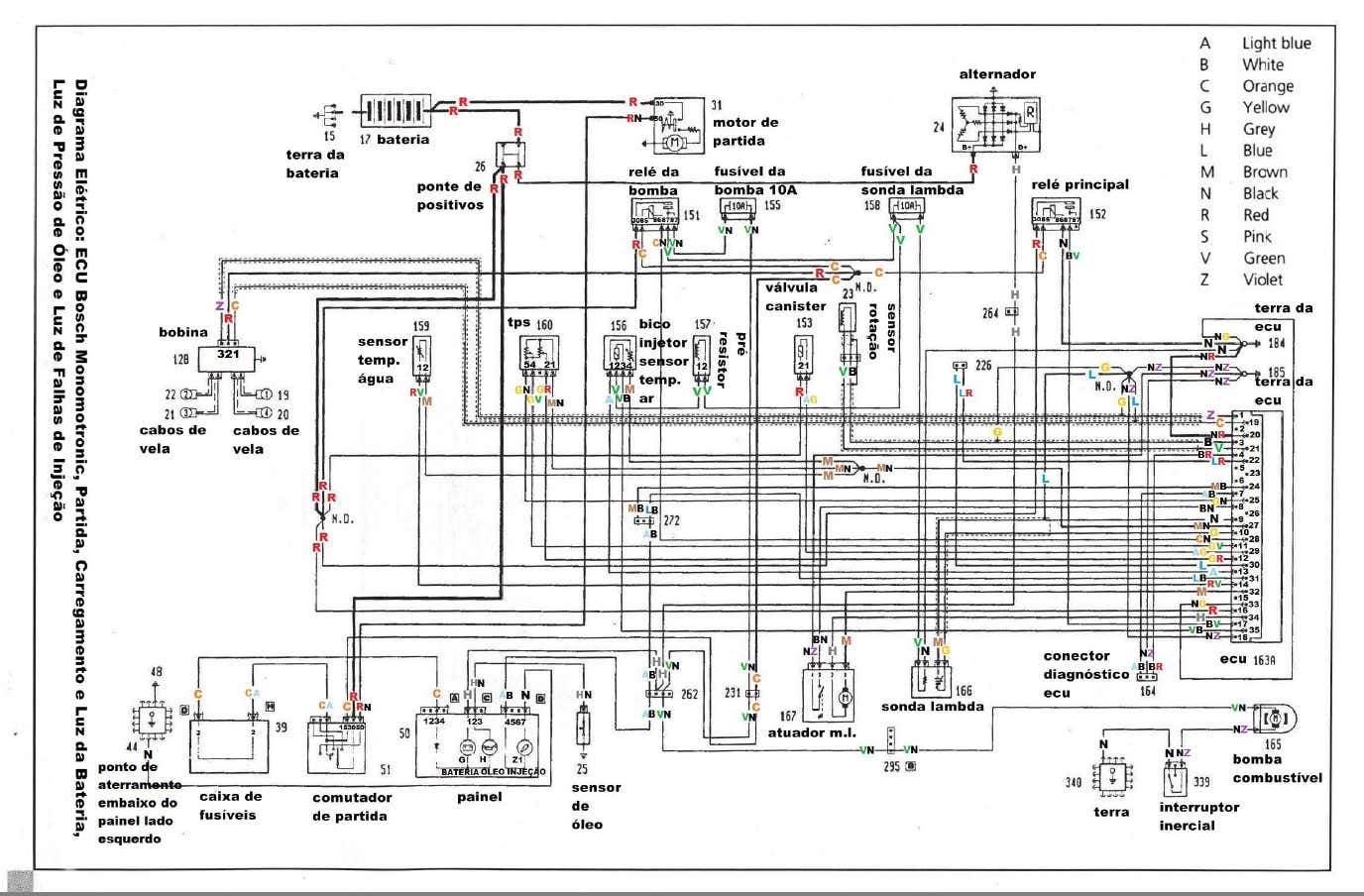The height and width of the screenshot is (896, 1364).
Task: Select the main relay symbol numbered 152
Action: coord(1056,213)
